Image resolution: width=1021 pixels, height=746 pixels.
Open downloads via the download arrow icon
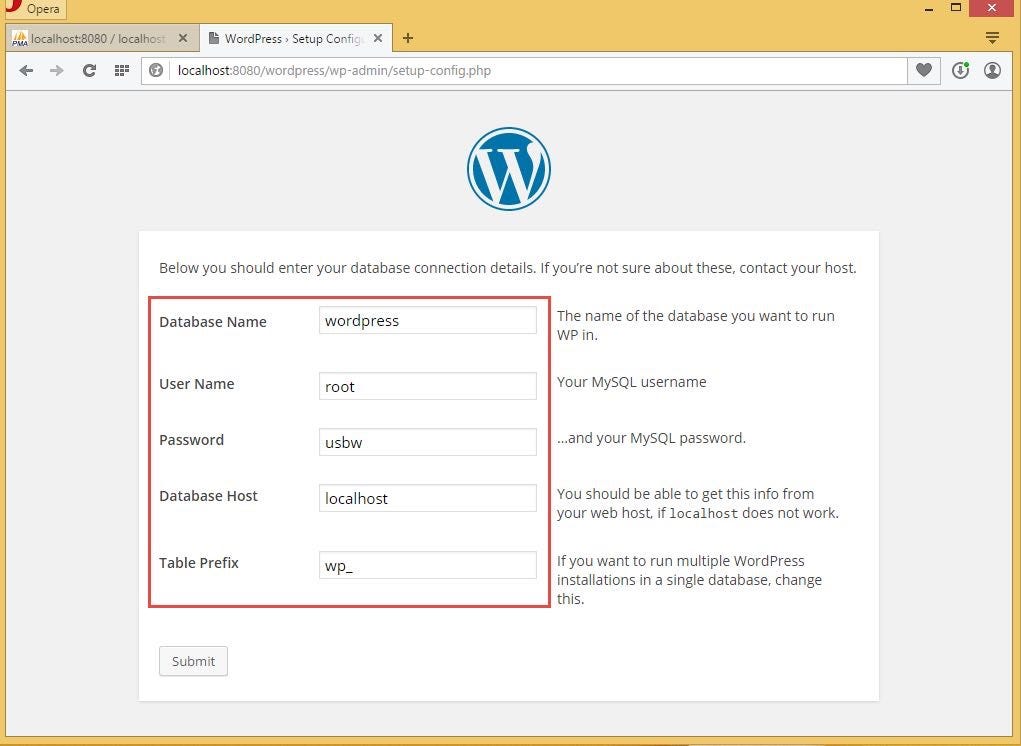960,70
